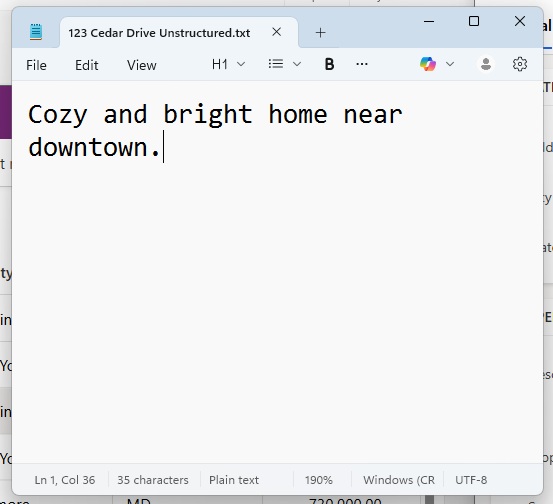Open the Edit menu
This screenshot has height=504, width=553.
pyautogui.click(x=86, y=65)
